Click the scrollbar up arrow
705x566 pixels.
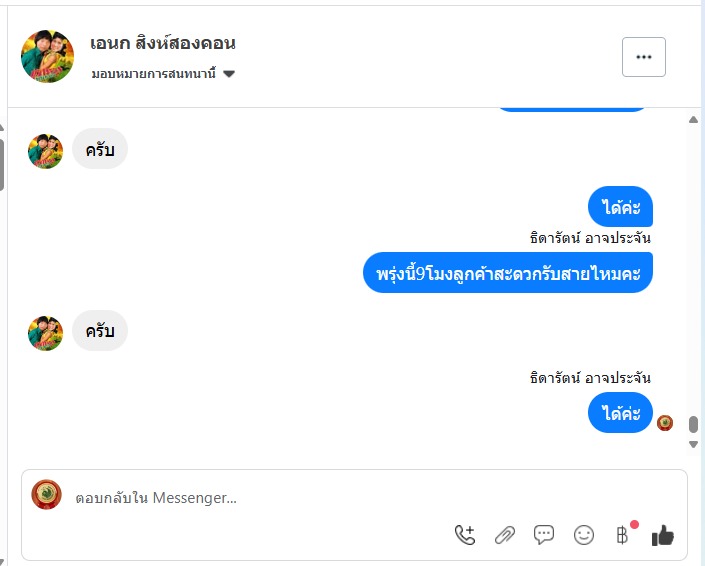click(x=694, y=120)
